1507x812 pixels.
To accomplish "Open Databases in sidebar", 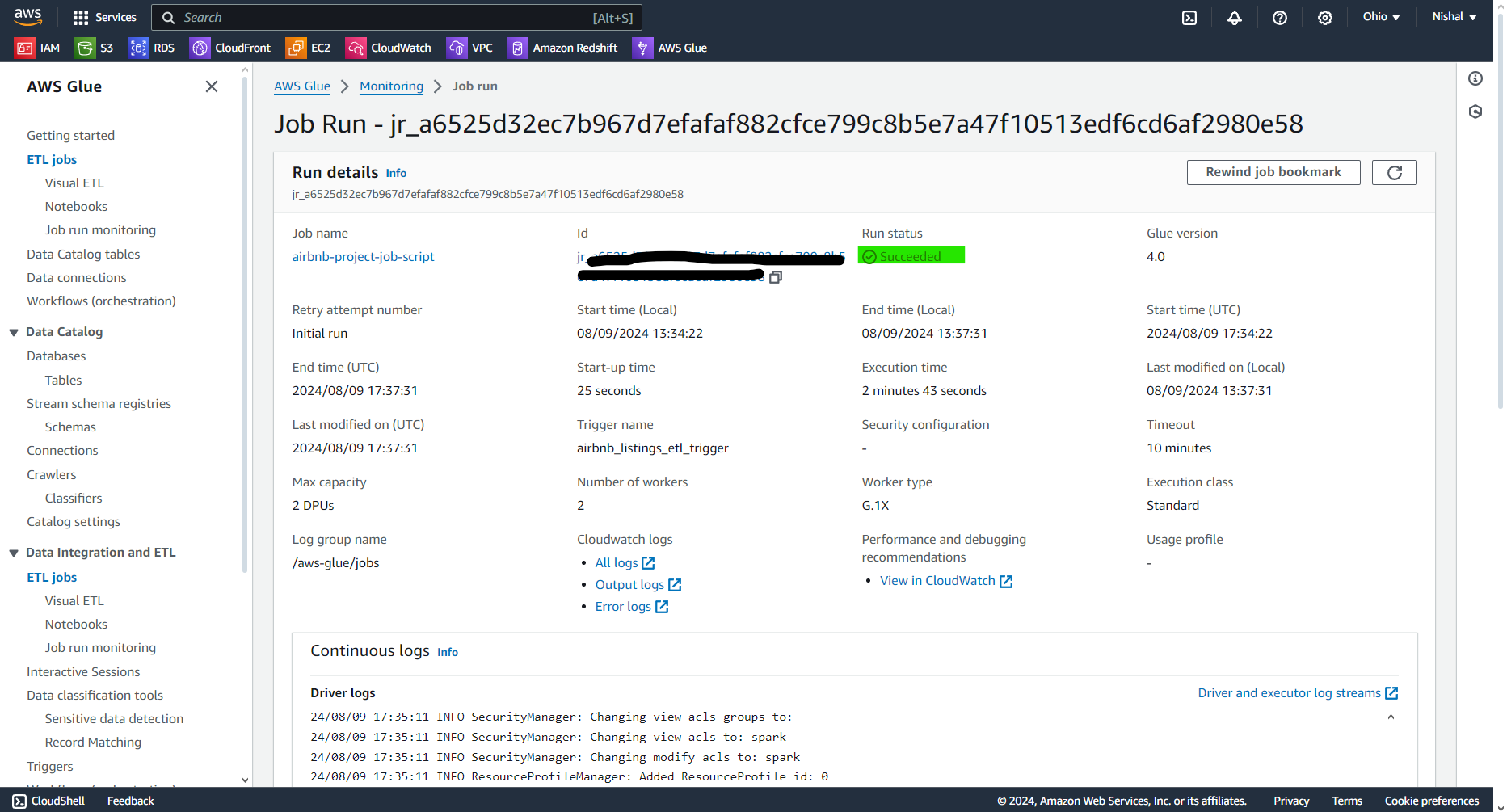I will pos(56,356).
